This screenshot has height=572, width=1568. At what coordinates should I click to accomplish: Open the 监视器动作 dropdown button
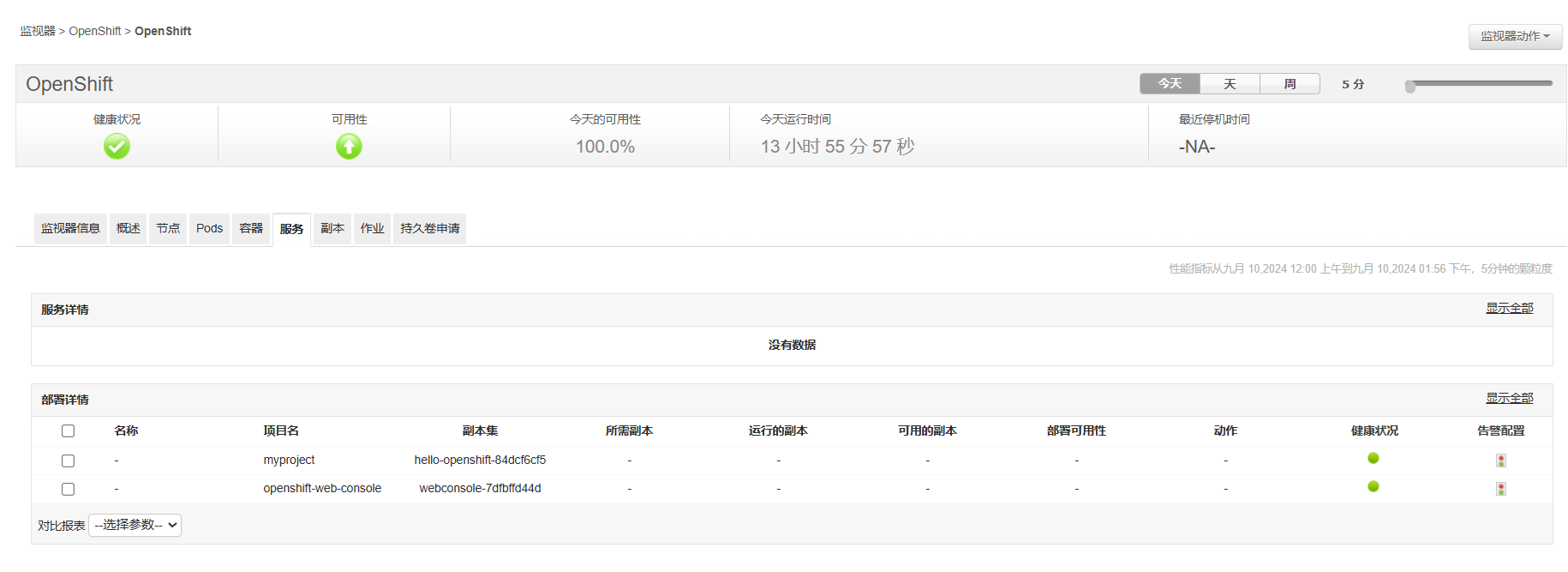[1515, 36]
